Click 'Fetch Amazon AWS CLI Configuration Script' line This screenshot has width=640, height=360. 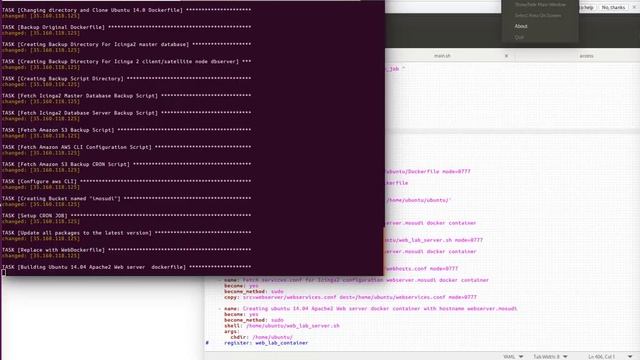pos(127,147)
